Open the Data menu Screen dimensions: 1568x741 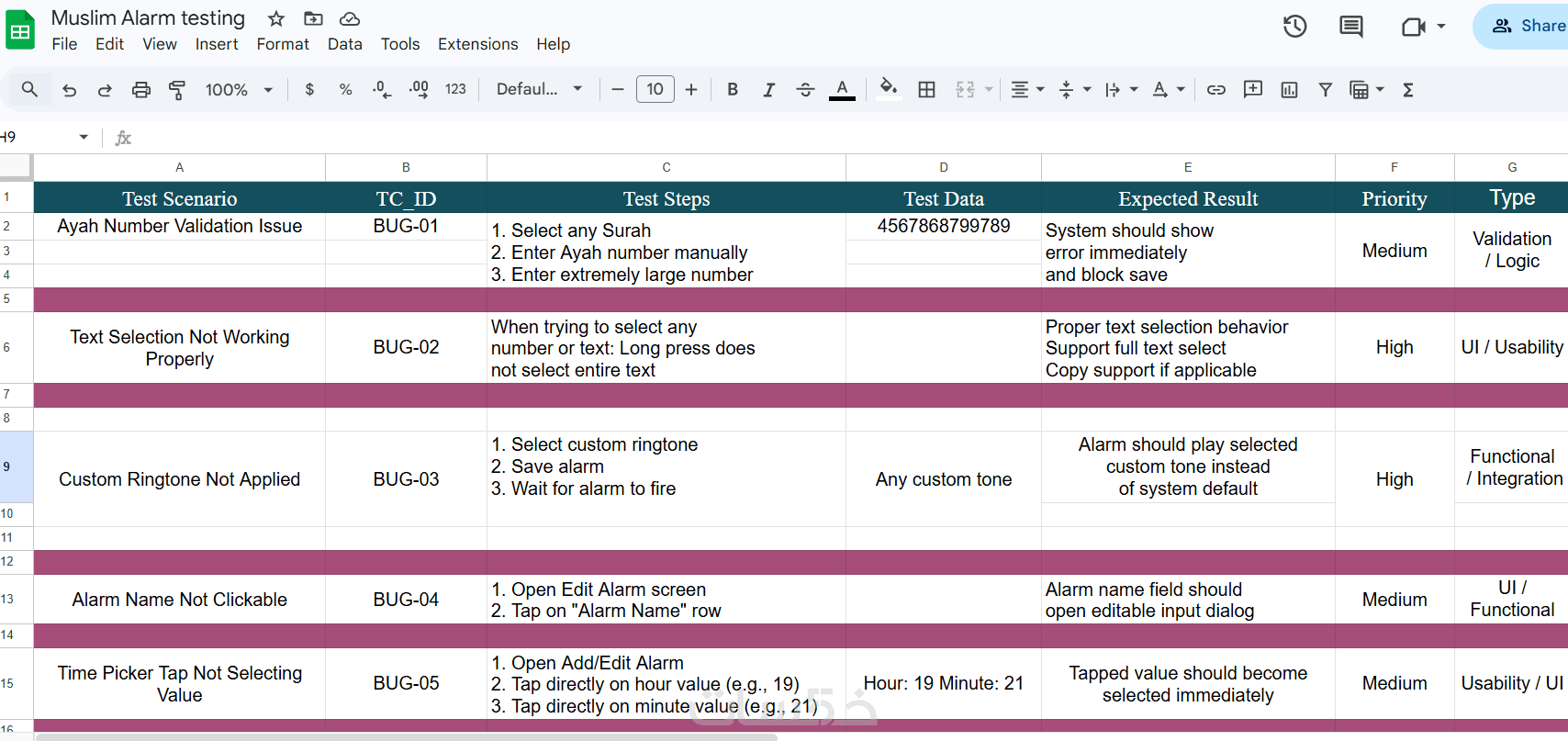344,44
